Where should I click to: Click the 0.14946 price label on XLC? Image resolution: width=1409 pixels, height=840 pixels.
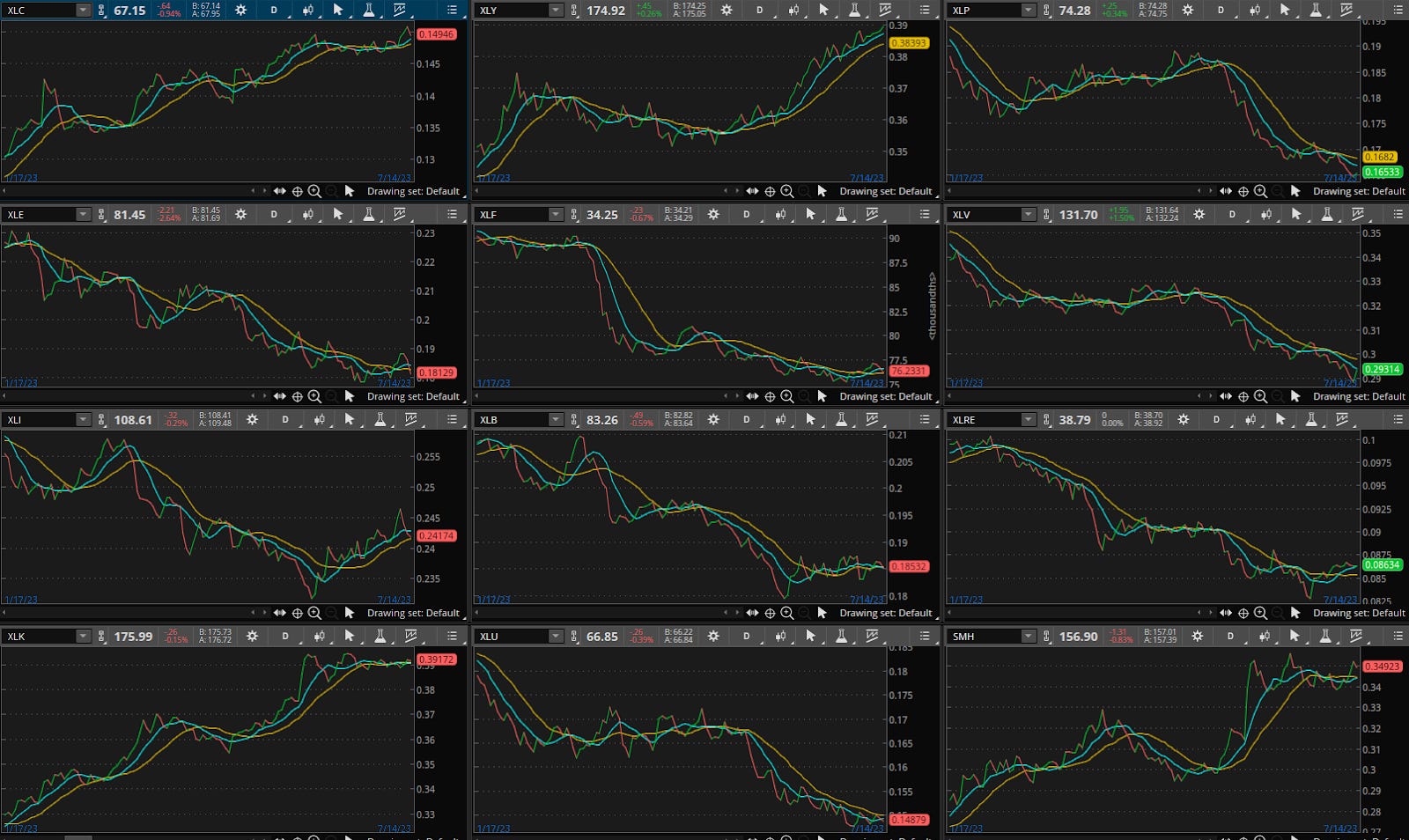point(437,34)
